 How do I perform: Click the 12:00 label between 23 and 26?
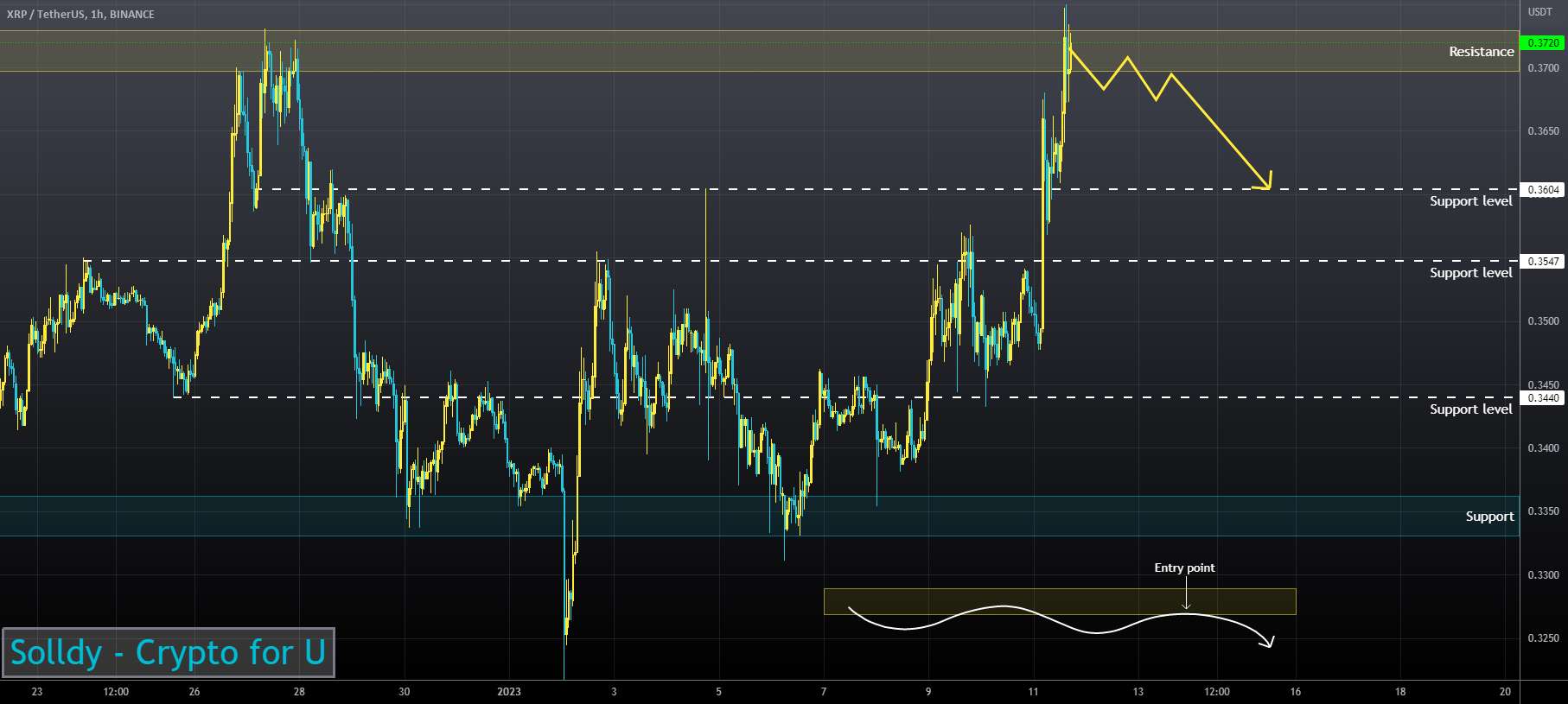[116, 692]
